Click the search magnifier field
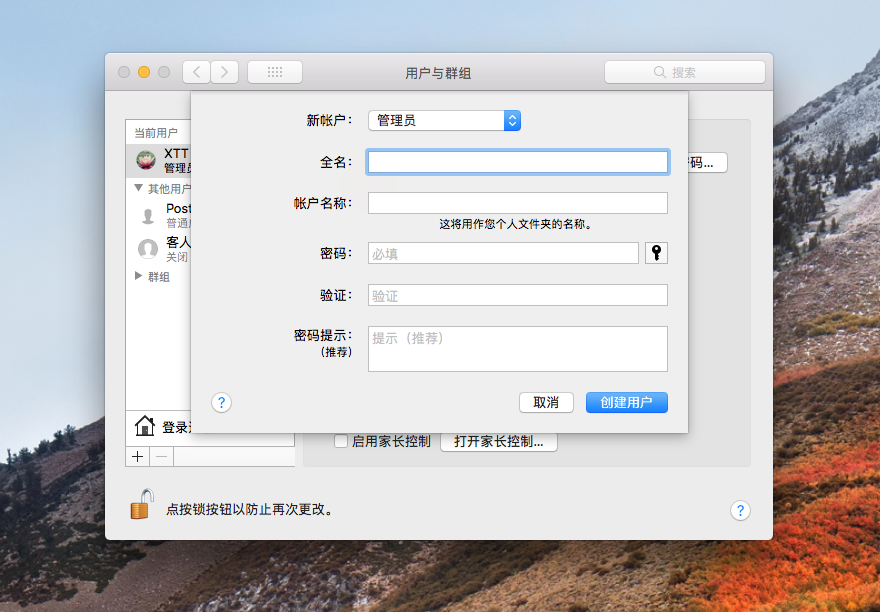The image size is (880, 612). point(685,72)
